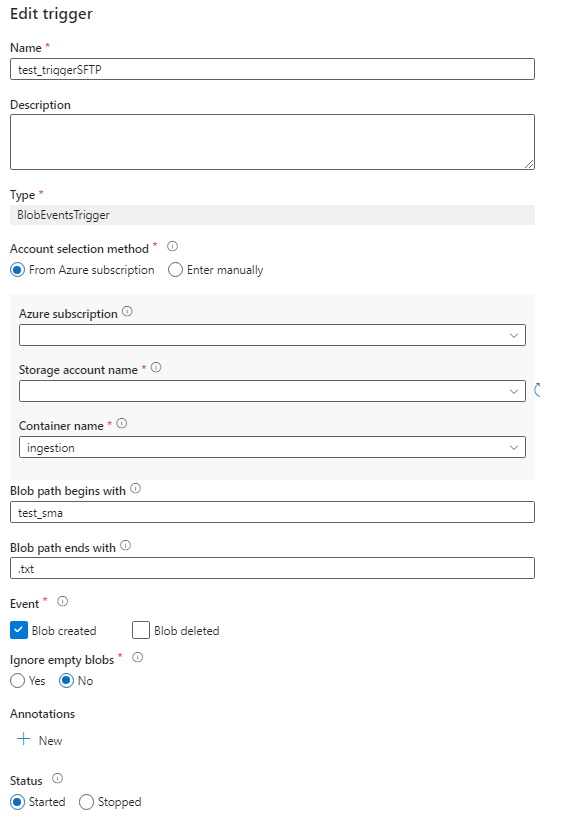Click info icon next to Container name
The height and width of the screenshot is (828, 575).
tap(121, 423)
